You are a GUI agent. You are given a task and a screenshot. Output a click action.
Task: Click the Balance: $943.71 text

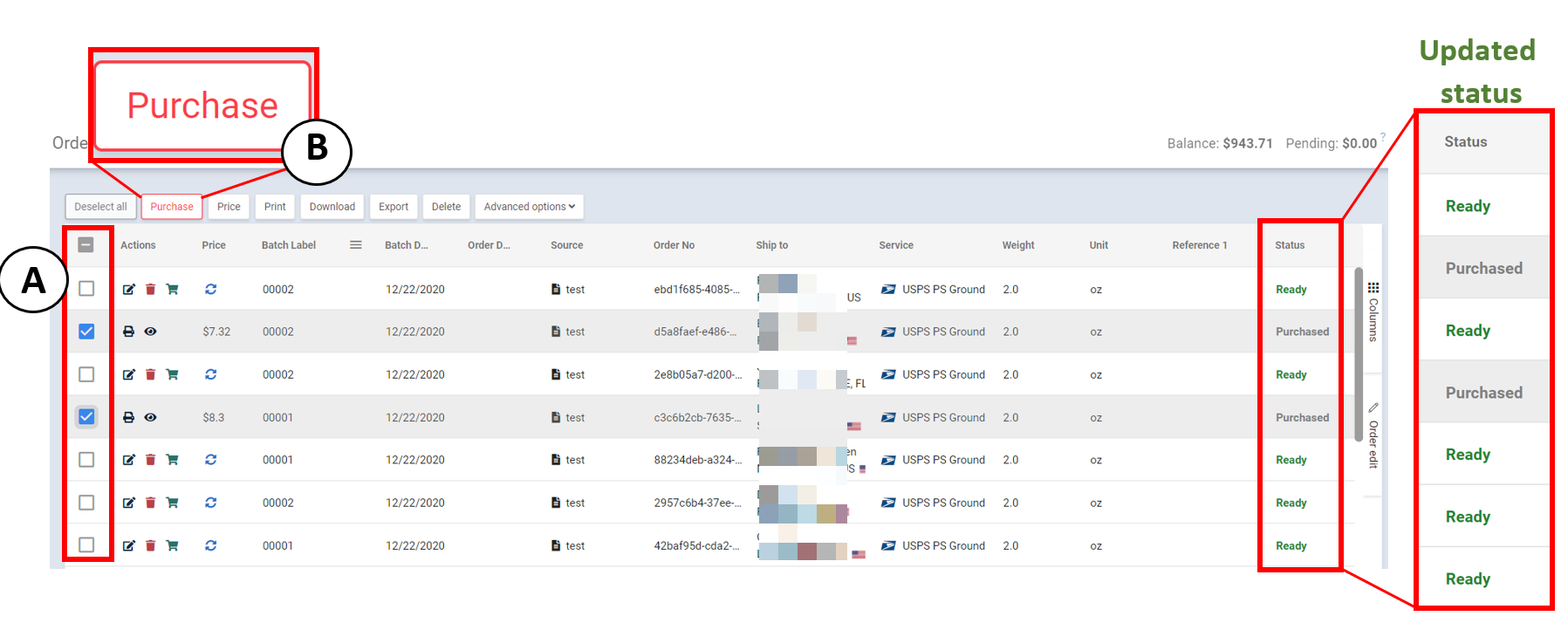[x=1220, y=143]
